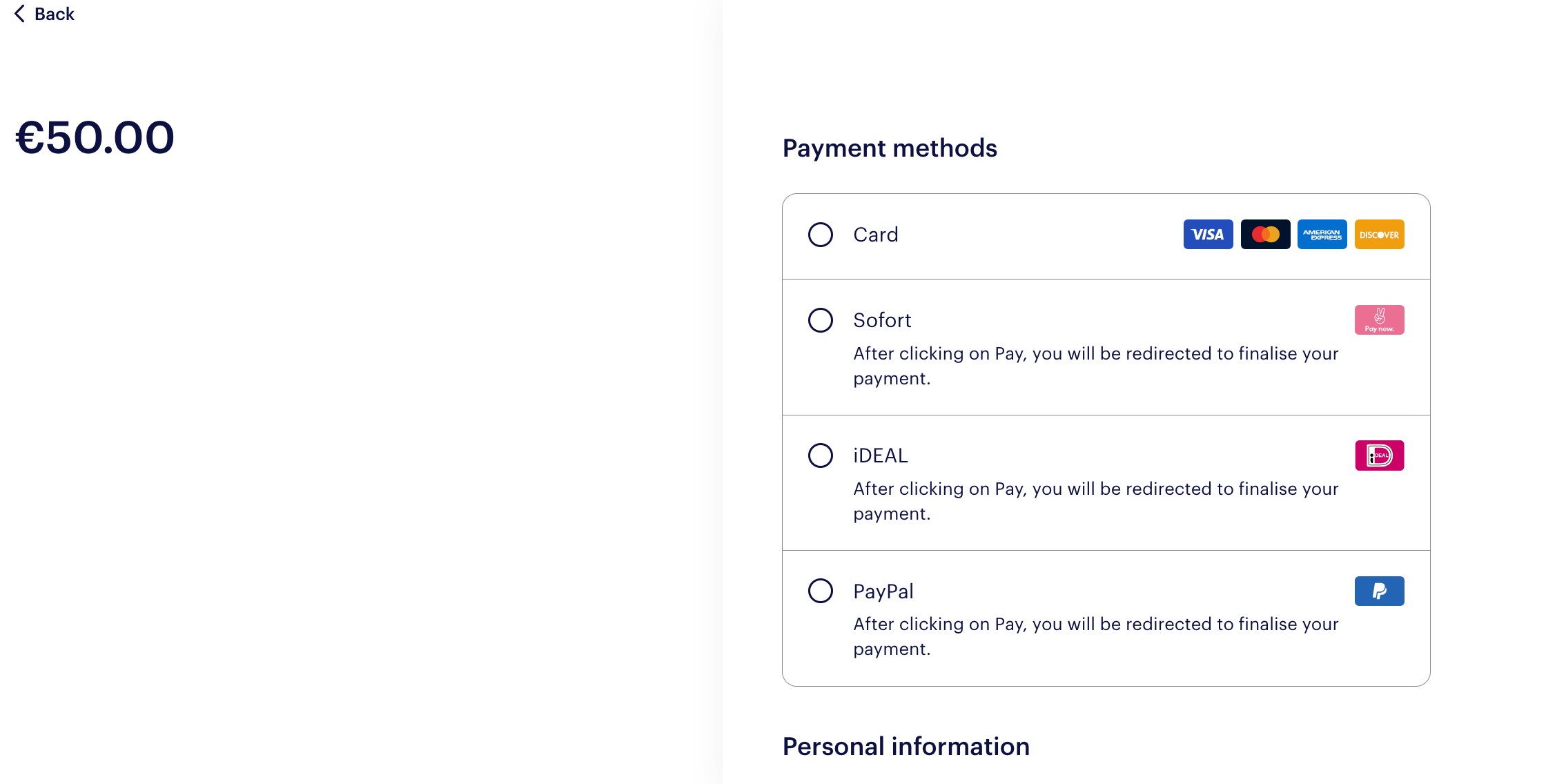The image size is (1546, 784).
Task: Click the pink Sofort Pay now icon
Action: click(1379, 320)
